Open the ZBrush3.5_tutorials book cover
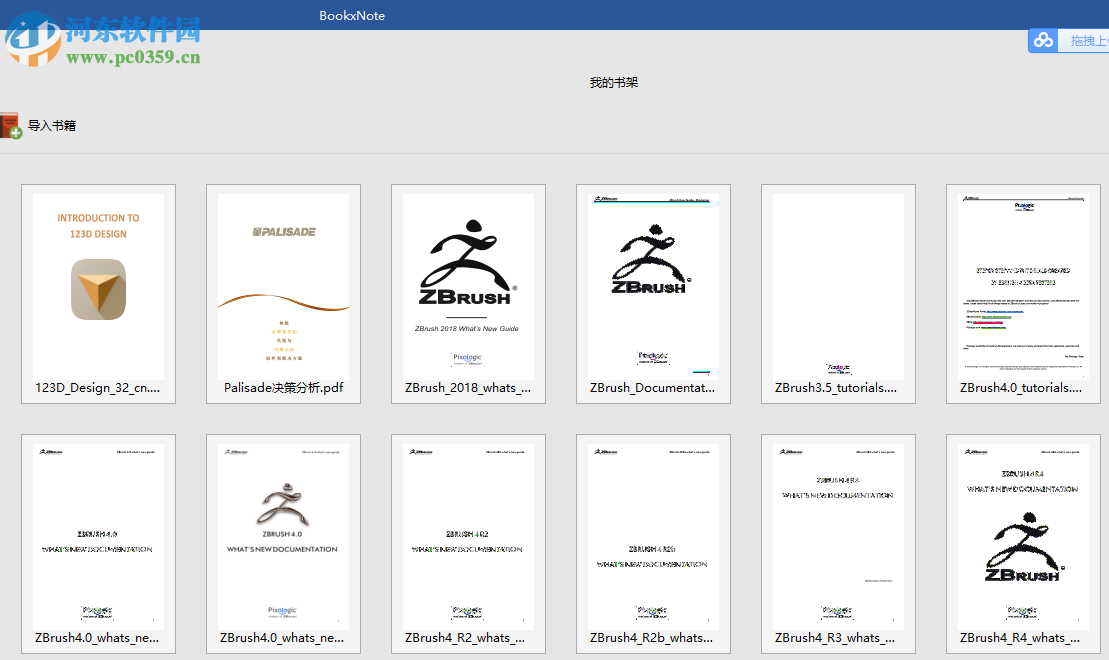This screenshot has width=1109, height=660. [838, 285]
